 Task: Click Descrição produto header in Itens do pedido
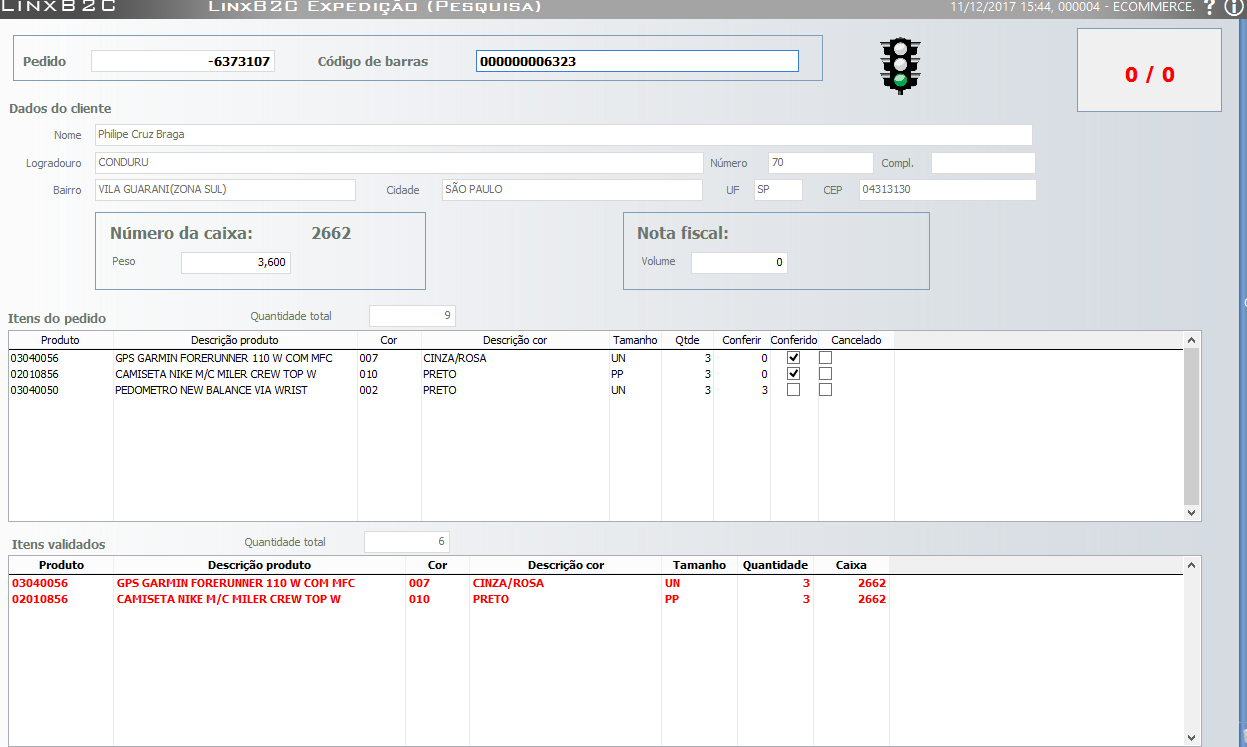[235, 340]
